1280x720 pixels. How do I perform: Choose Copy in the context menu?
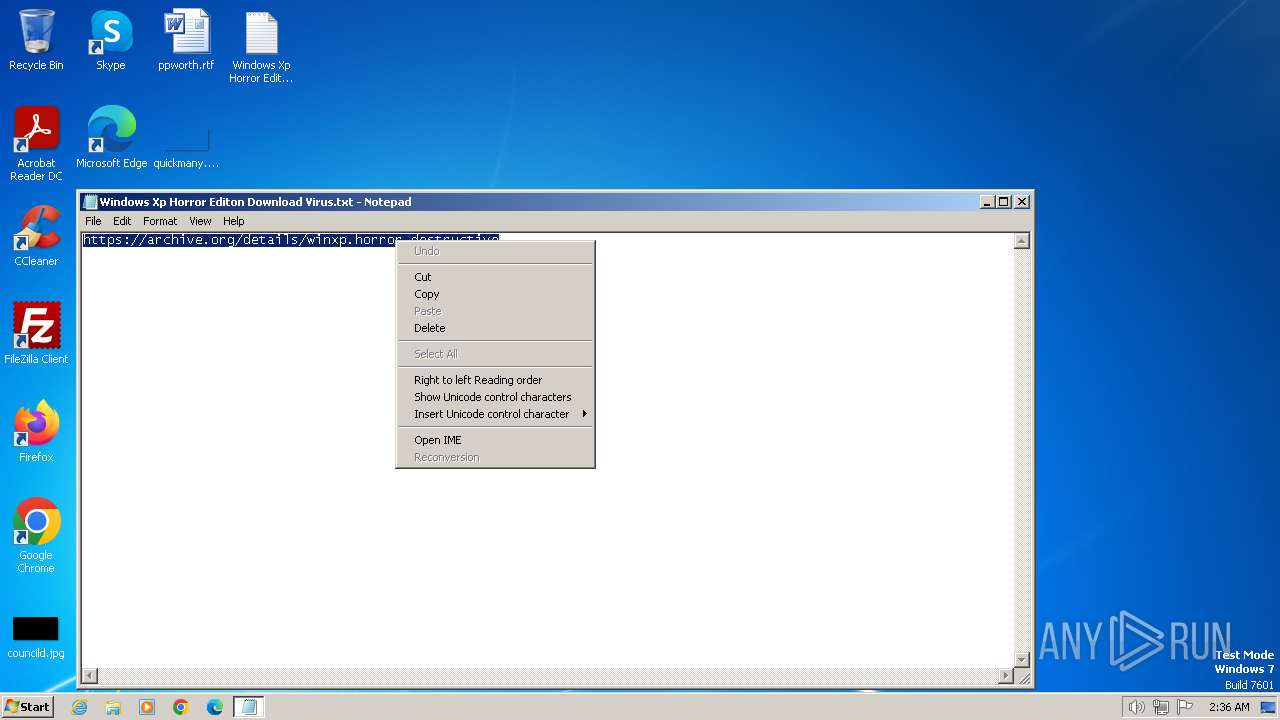click(495, 294)
